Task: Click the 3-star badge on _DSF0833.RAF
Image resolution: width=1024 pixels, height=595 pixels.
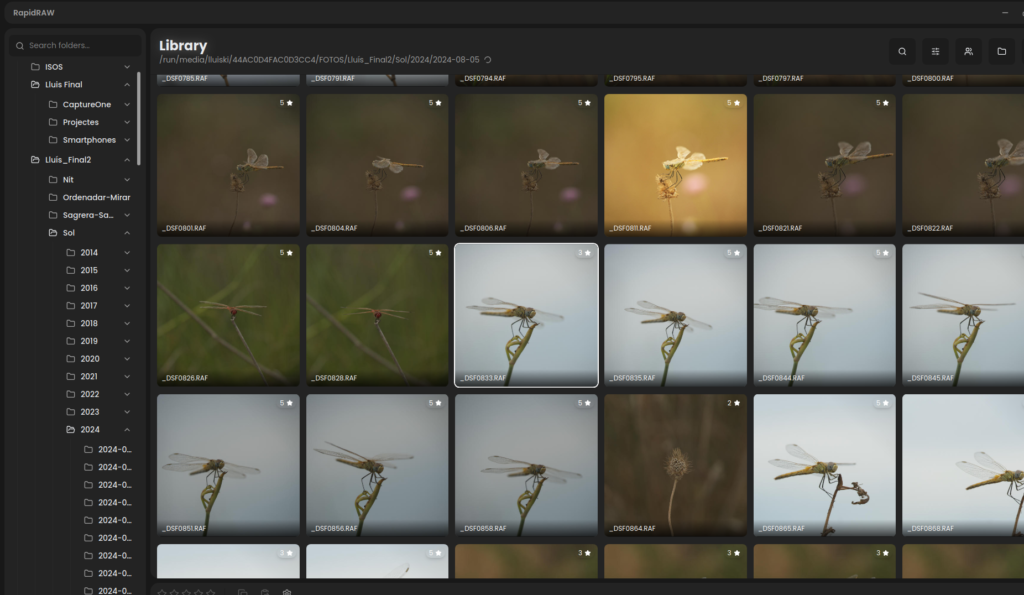Action: tap(584, 253)
